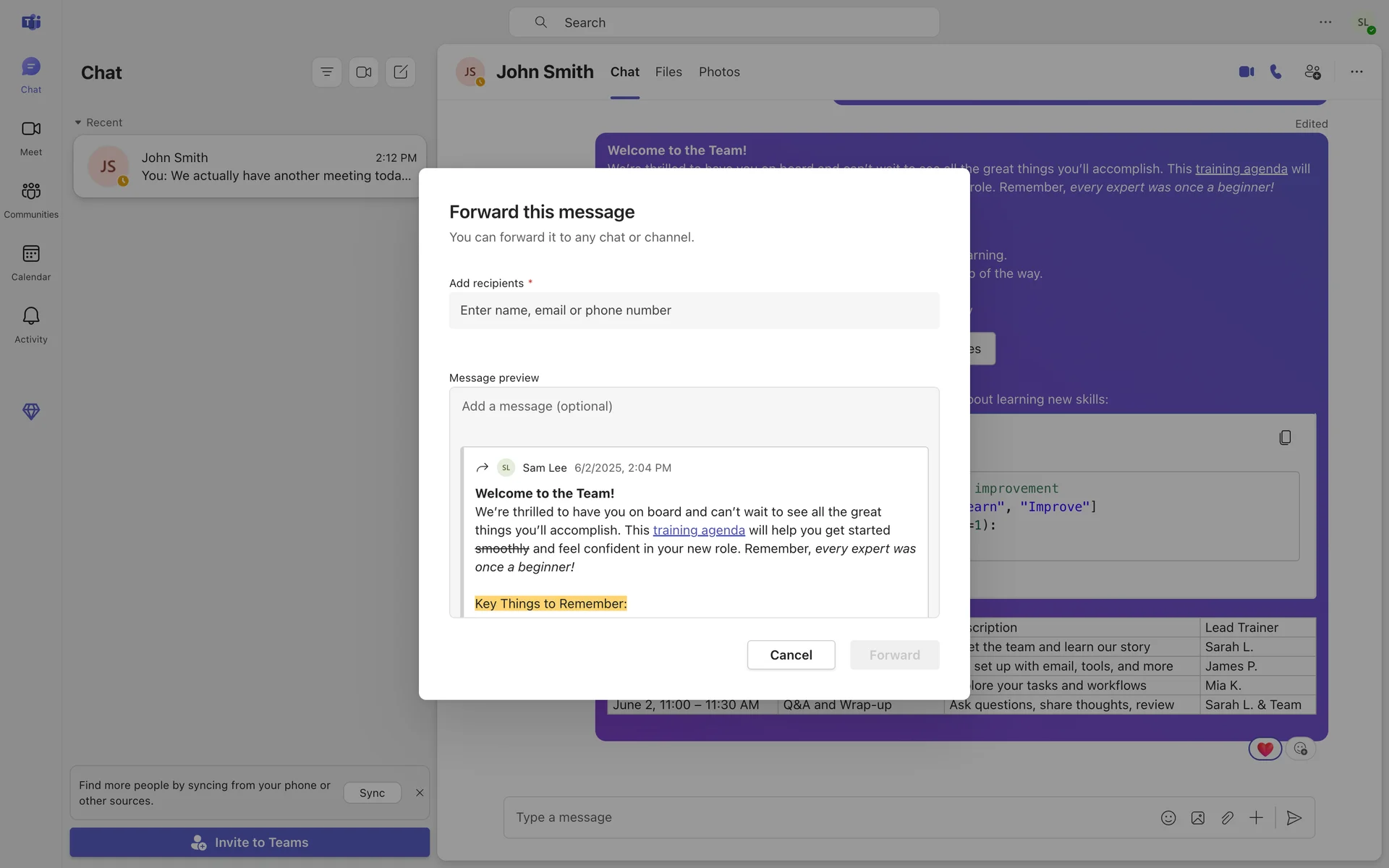Click the Meet now camera icon in Chat header
The width and height of the screenshot is (1389, 868).
[x=363, y=72]
